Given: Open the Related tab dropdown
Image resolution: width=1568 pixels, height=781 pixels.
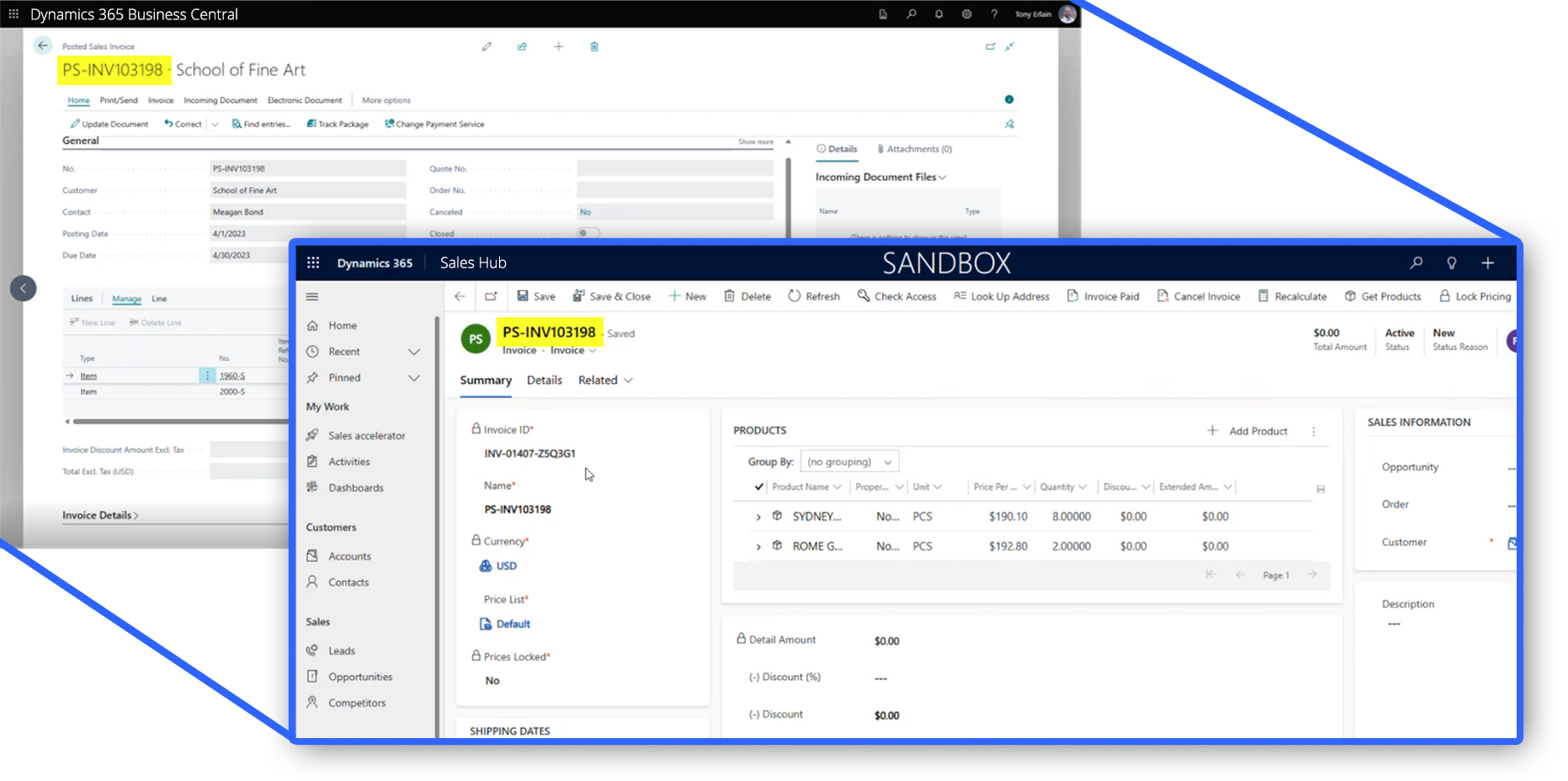Looking at the screenshot, I should coord(605,380).
